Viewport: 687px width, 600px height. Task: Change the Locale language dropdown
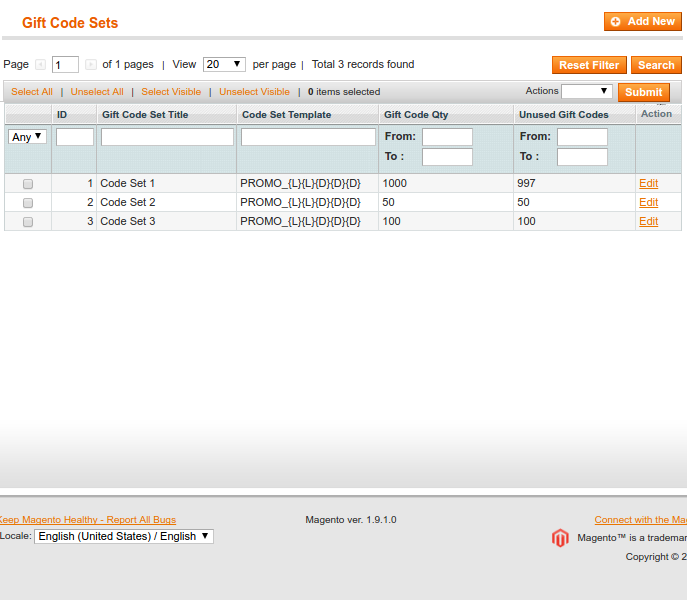pos(124,536)
